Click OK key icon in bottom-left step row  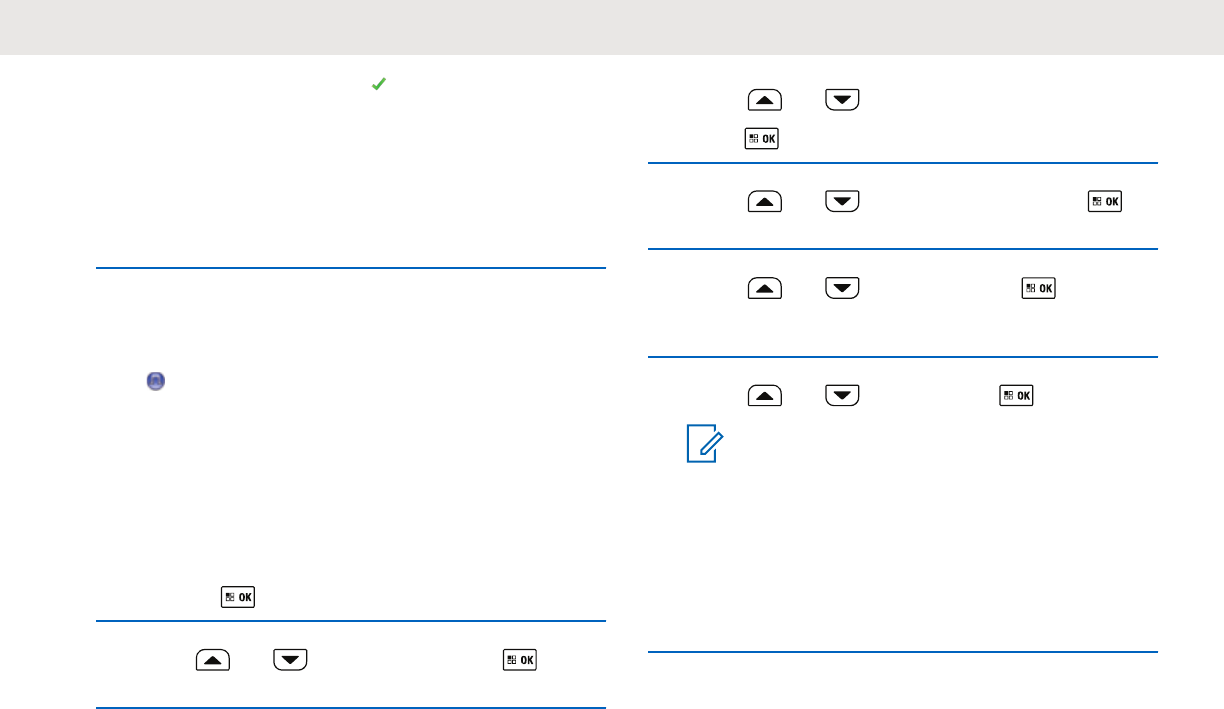coord(521,660)
